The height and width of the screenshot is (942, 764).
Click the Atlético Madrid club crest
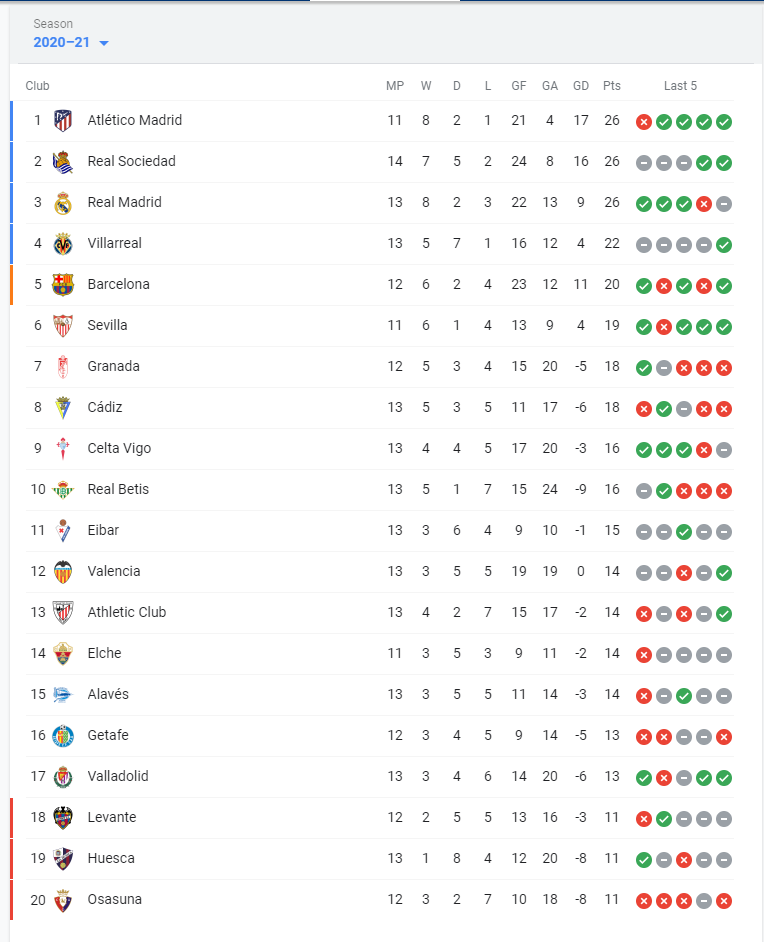63,121
